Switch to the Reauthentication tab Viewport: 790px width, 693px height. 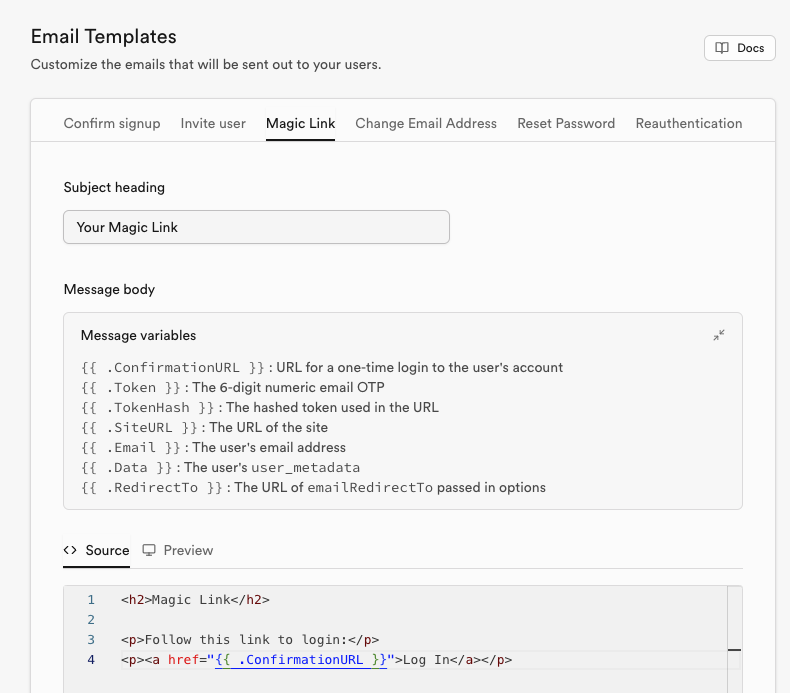pyautogui.click(x=689, y=124)
